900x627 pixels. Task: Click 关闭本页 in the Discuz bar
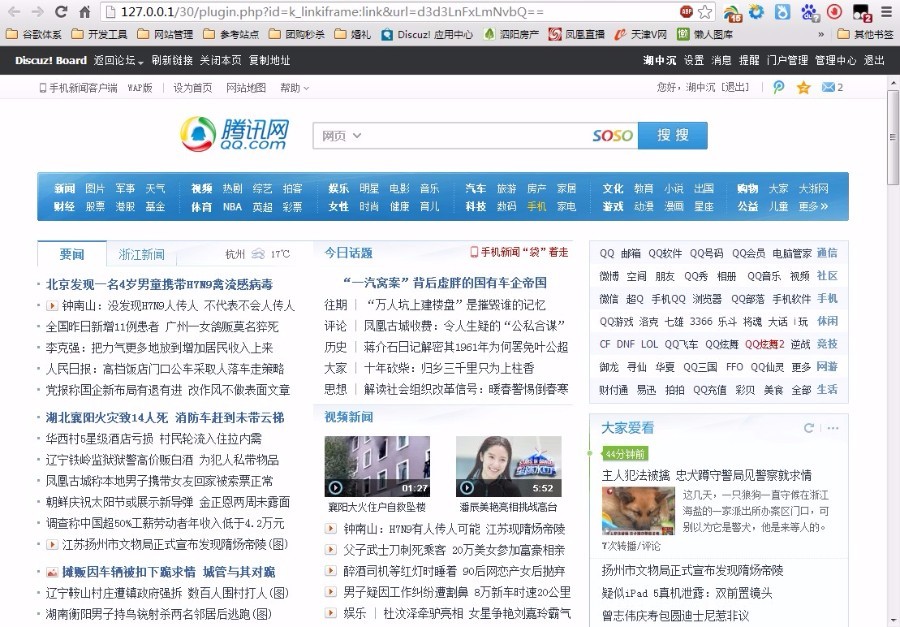tap(220, 60)
